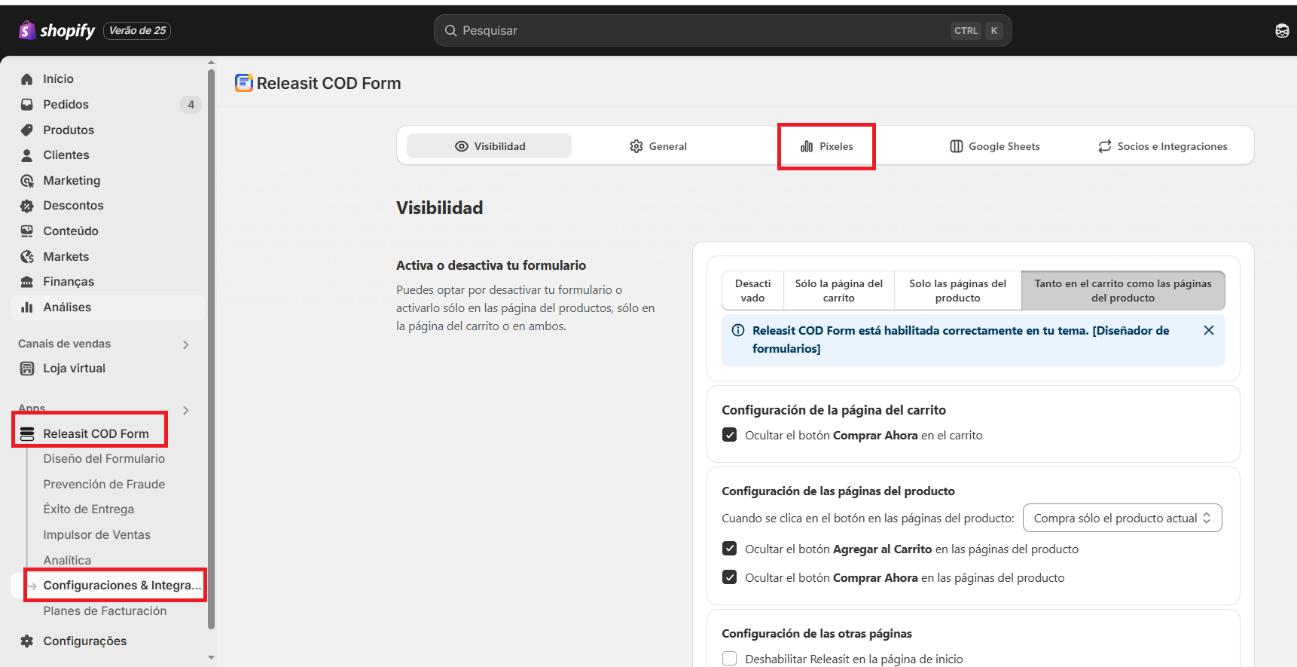Click the Markets globe icon
The image size is (1297, 667).
[27, 257]
